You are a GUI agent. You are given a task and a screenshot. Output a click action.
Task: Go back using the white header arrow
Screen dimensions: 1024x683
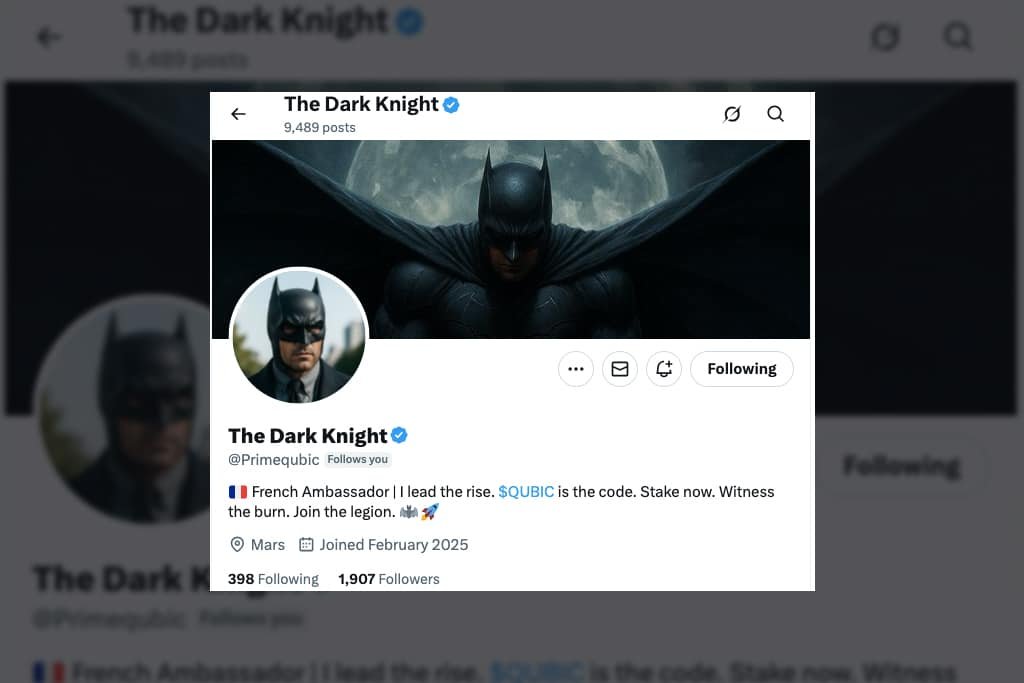[238, 114]
